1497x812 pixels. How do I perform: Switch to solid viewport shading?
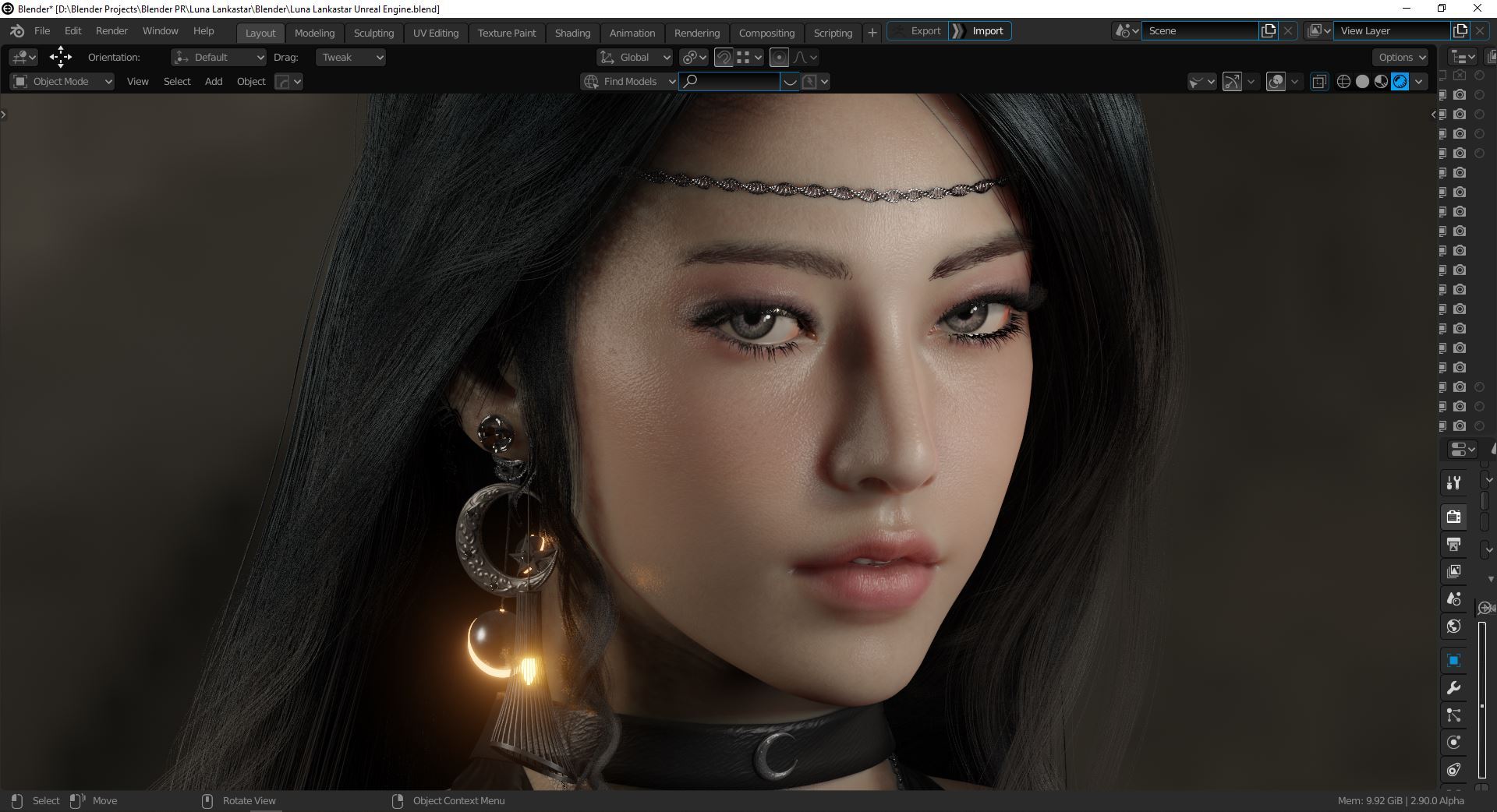click(1362, 82)
